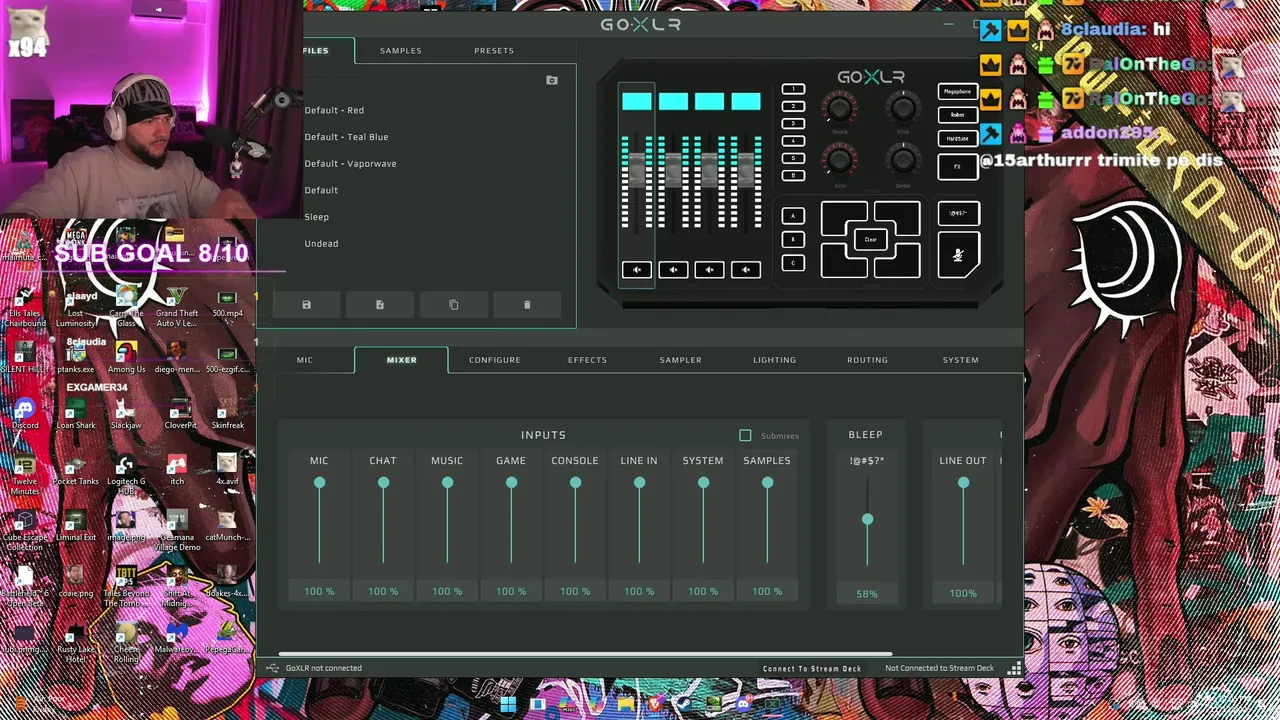The height and width of the screenshot is (720, 1280).
Task: Click second fader mute button on device
Action: [x=673, y=269]
